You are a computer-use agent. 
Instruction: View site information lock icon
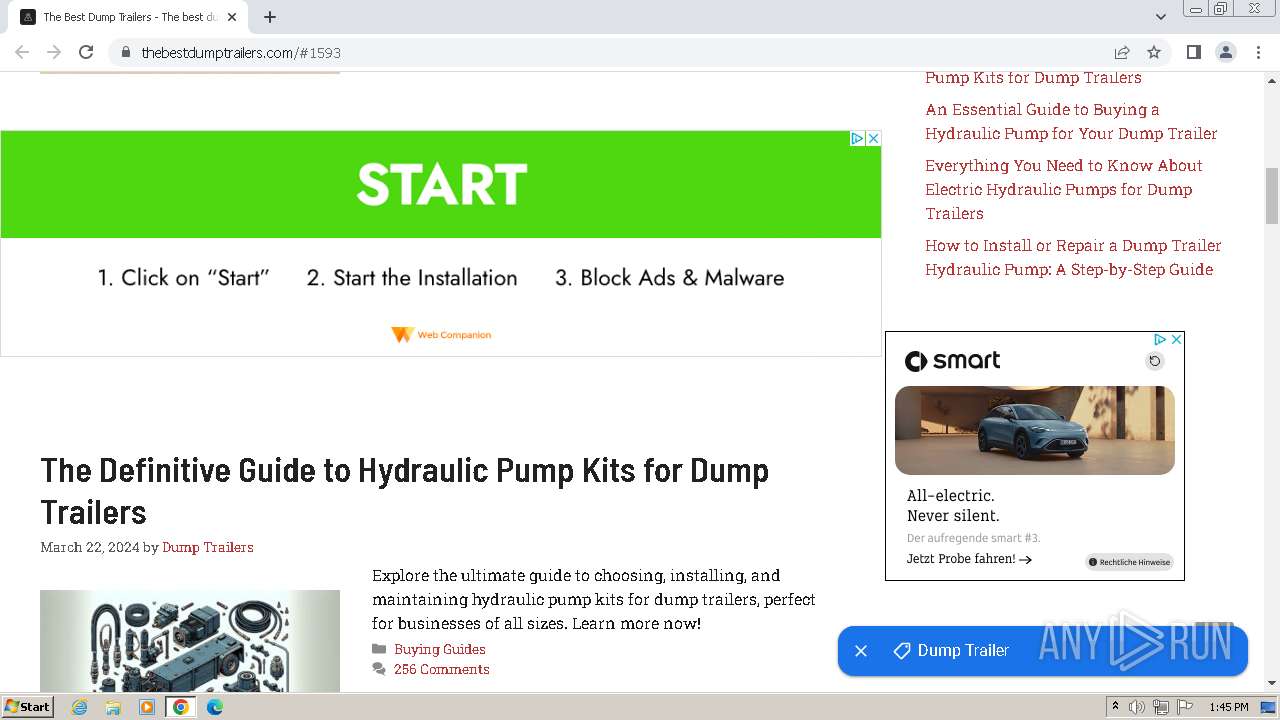pos(125,52)
